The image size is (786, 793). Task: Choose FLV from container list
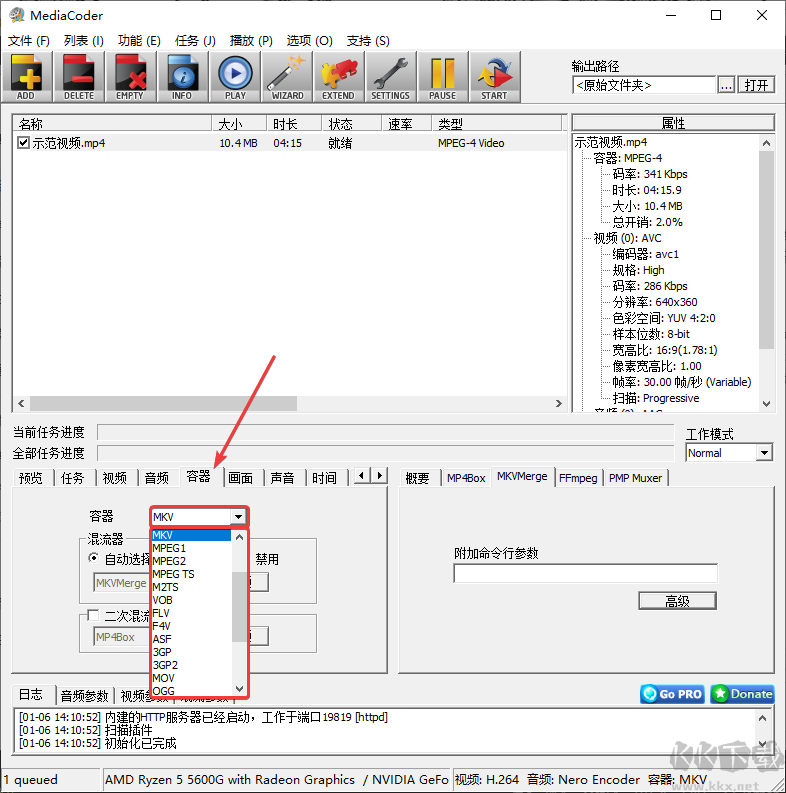[x=192, y=613]
